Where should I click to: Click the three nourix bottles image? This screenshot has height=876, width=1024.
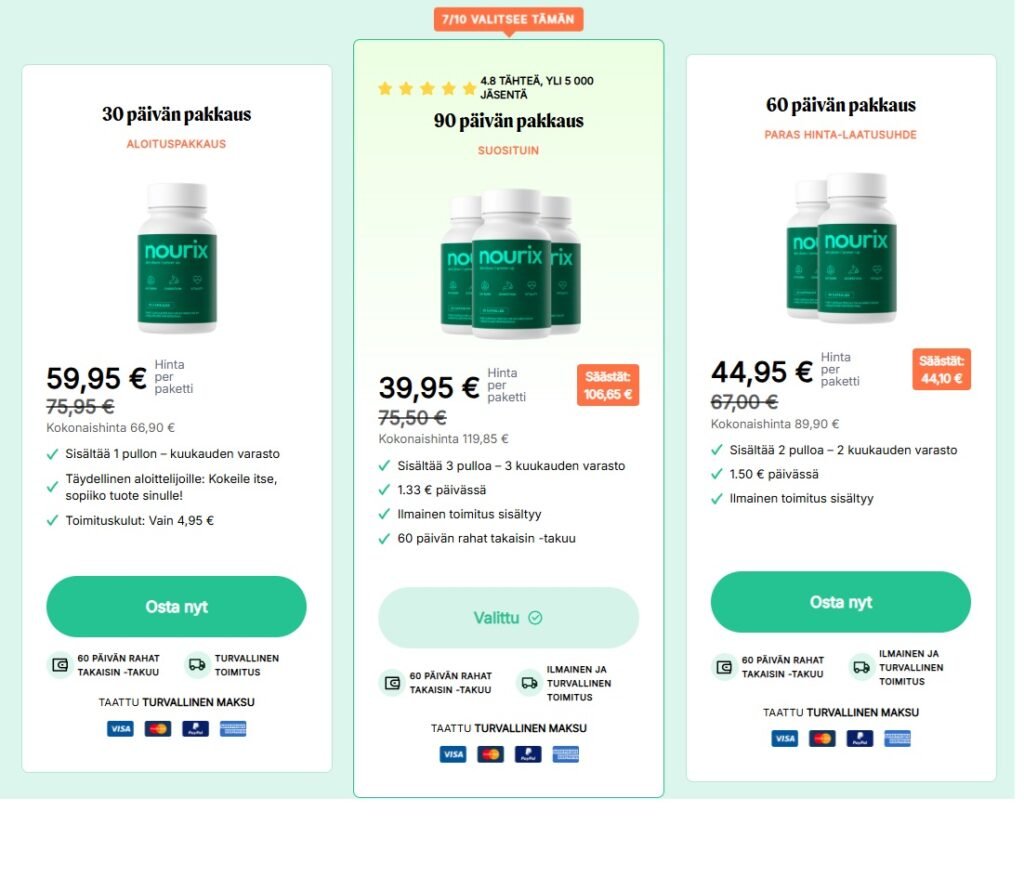pos(510,264)
